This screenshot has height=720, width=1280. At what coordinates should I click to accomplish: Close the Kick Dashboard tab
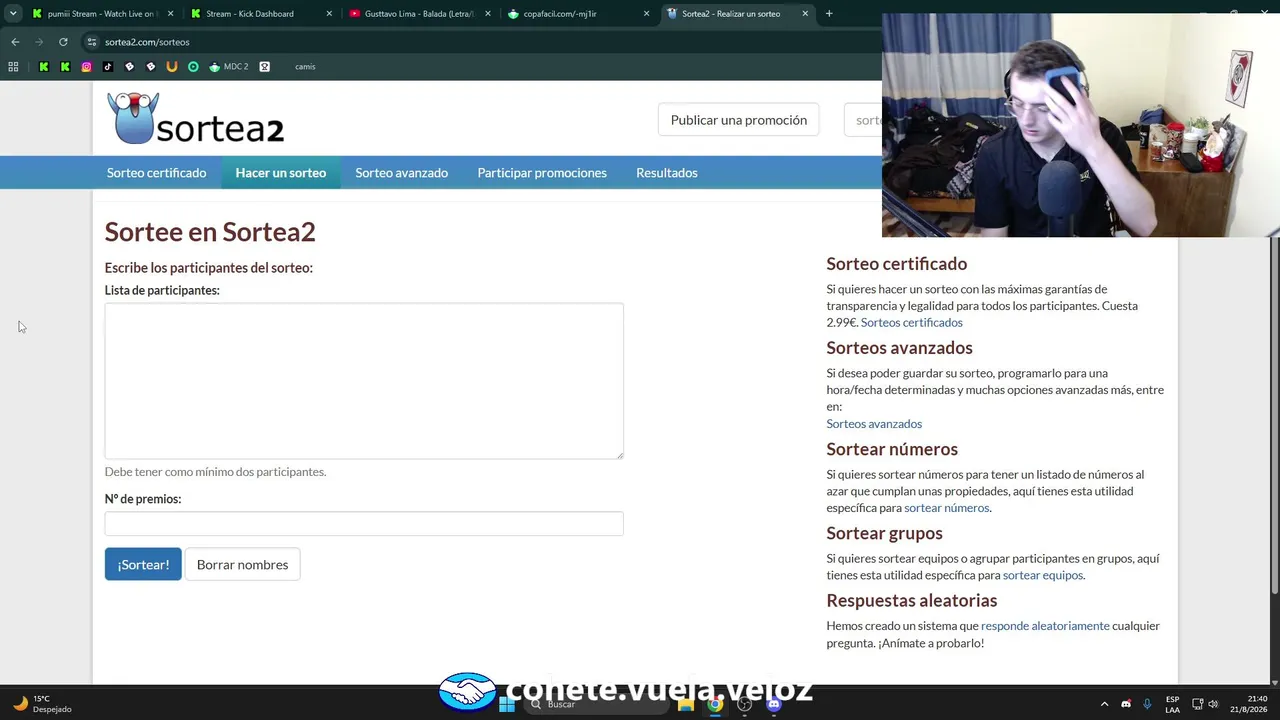pos(329,14)
